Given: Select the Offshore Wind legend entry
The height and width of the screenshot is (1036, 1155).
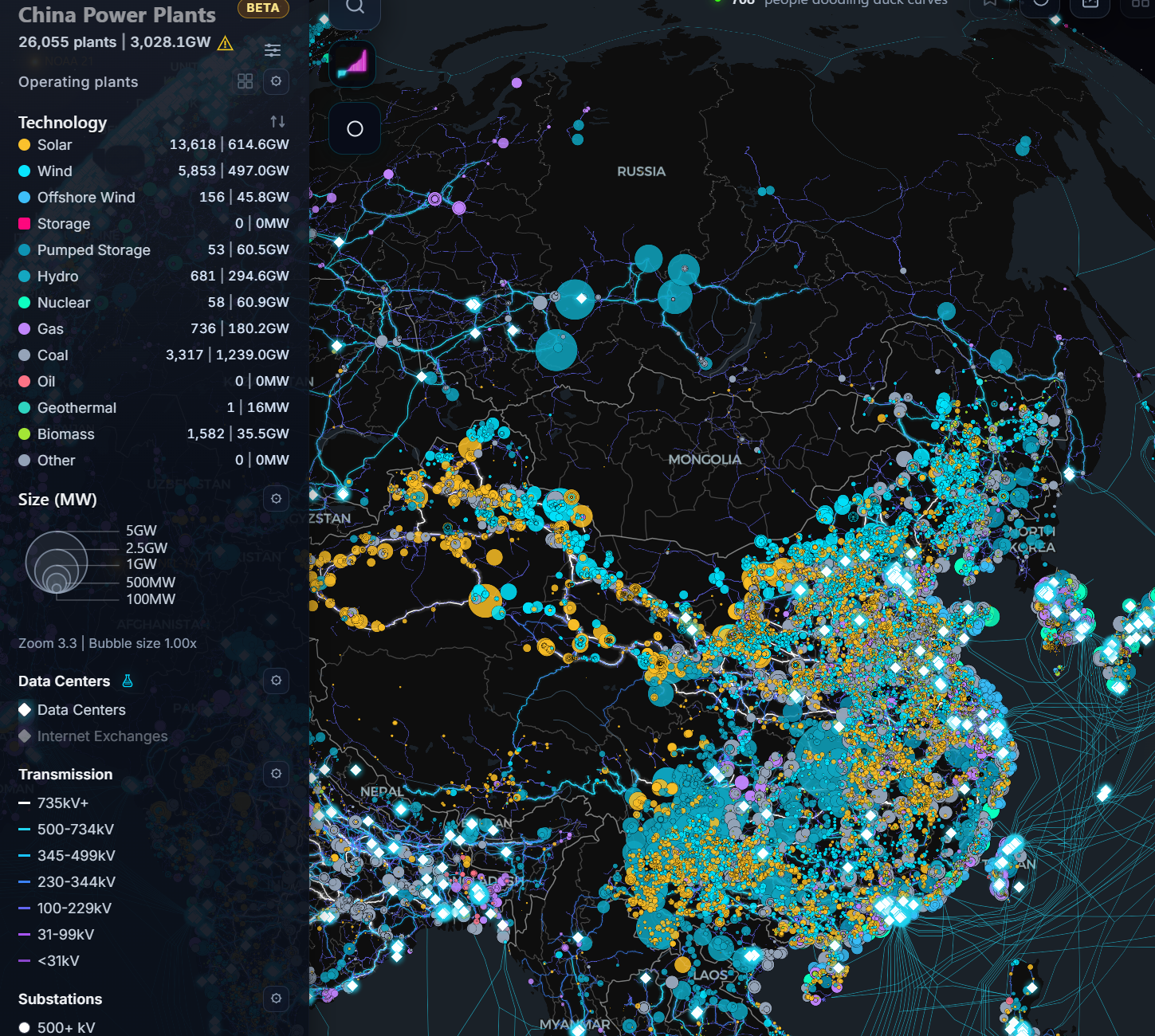Looking at the screenshot, I should click(86, 198).
